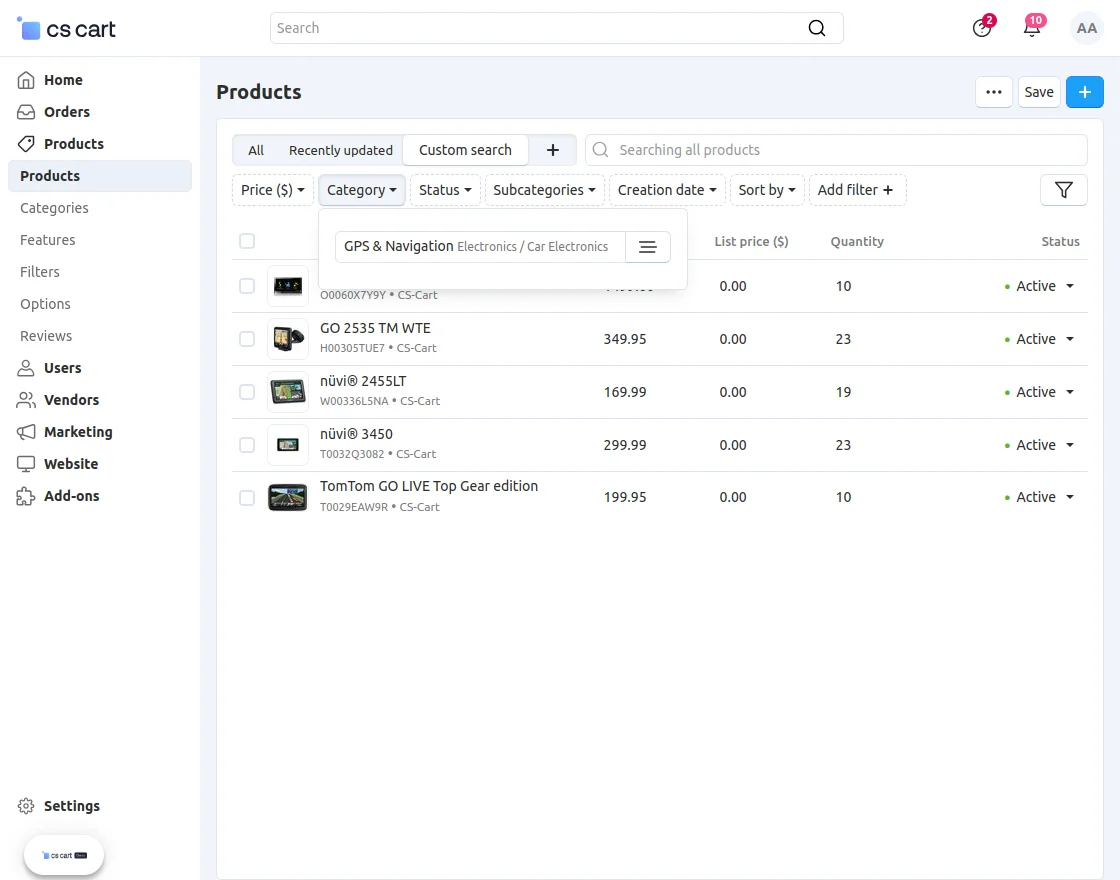Open the three-dots more actions menu
Viewport: 1120px width, 880px height.
993,92
